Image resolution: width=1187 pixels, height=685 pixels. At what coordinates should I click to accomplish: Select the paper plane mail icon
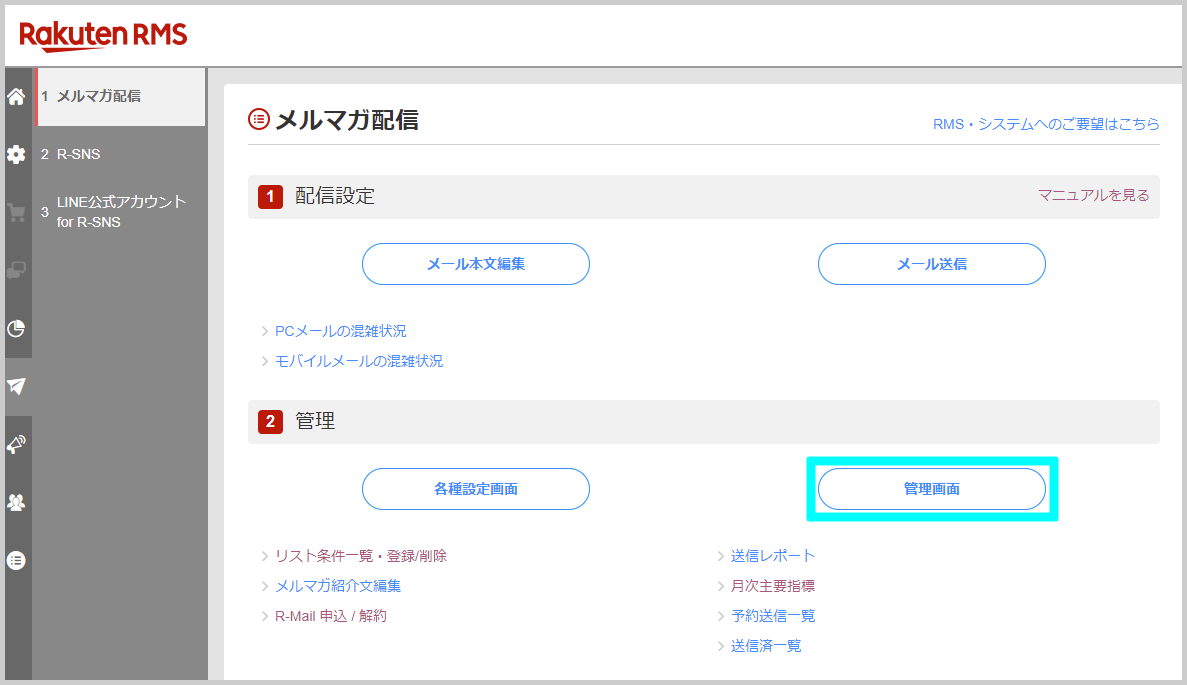coord(16,386)
